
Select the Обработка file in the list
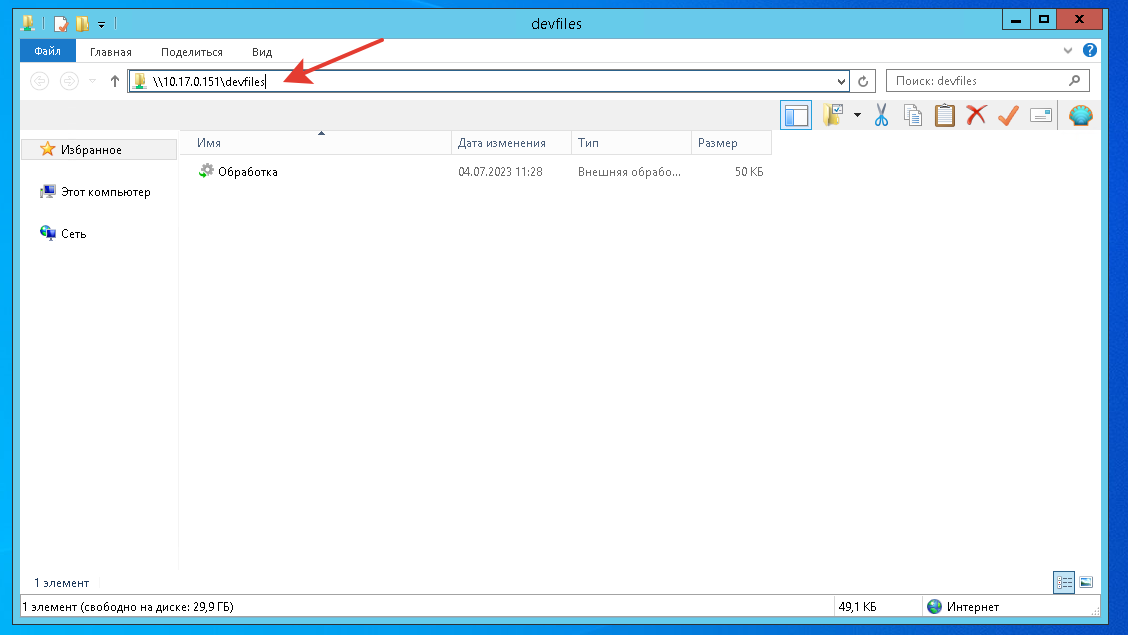pos(247,172)
